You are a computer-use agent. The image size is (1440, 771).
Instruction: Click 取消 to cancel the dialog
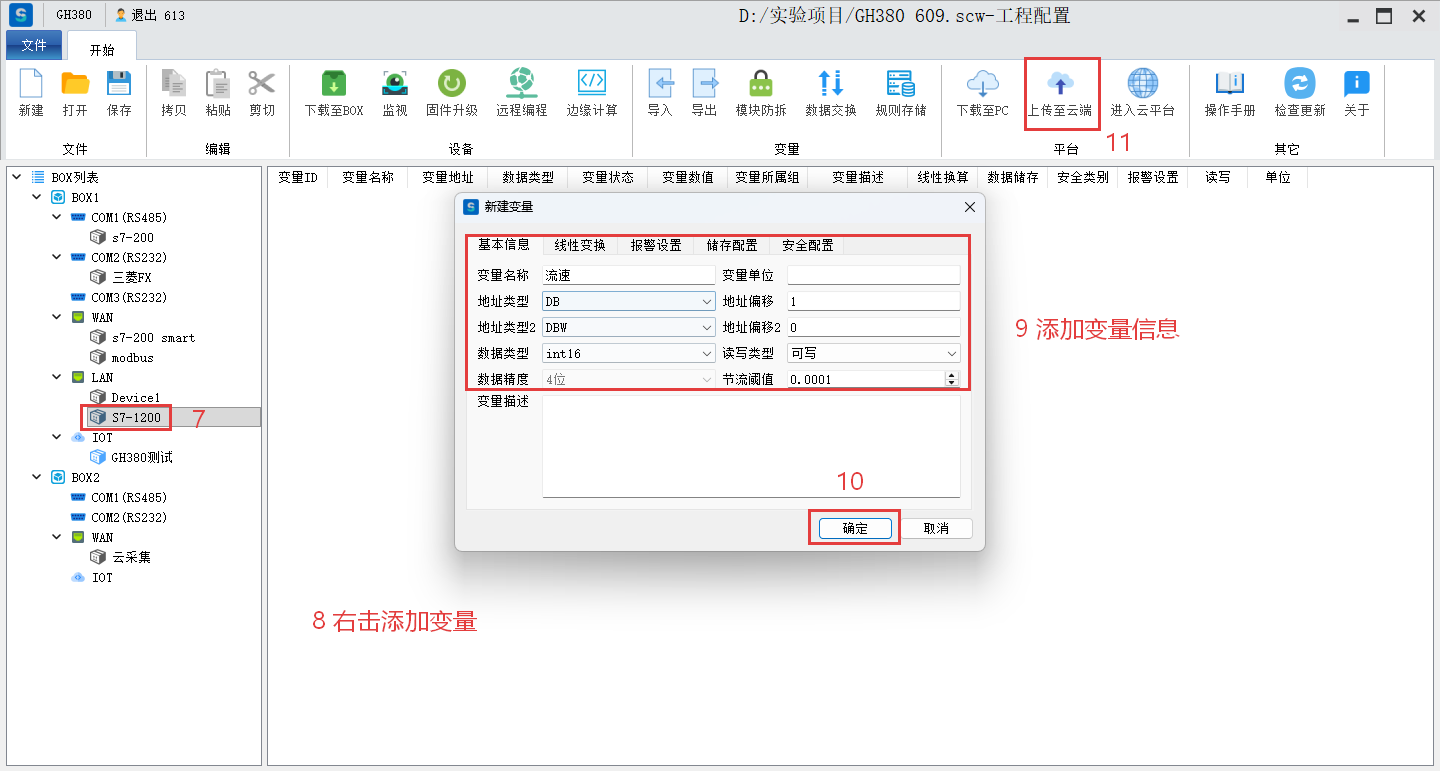936,528
